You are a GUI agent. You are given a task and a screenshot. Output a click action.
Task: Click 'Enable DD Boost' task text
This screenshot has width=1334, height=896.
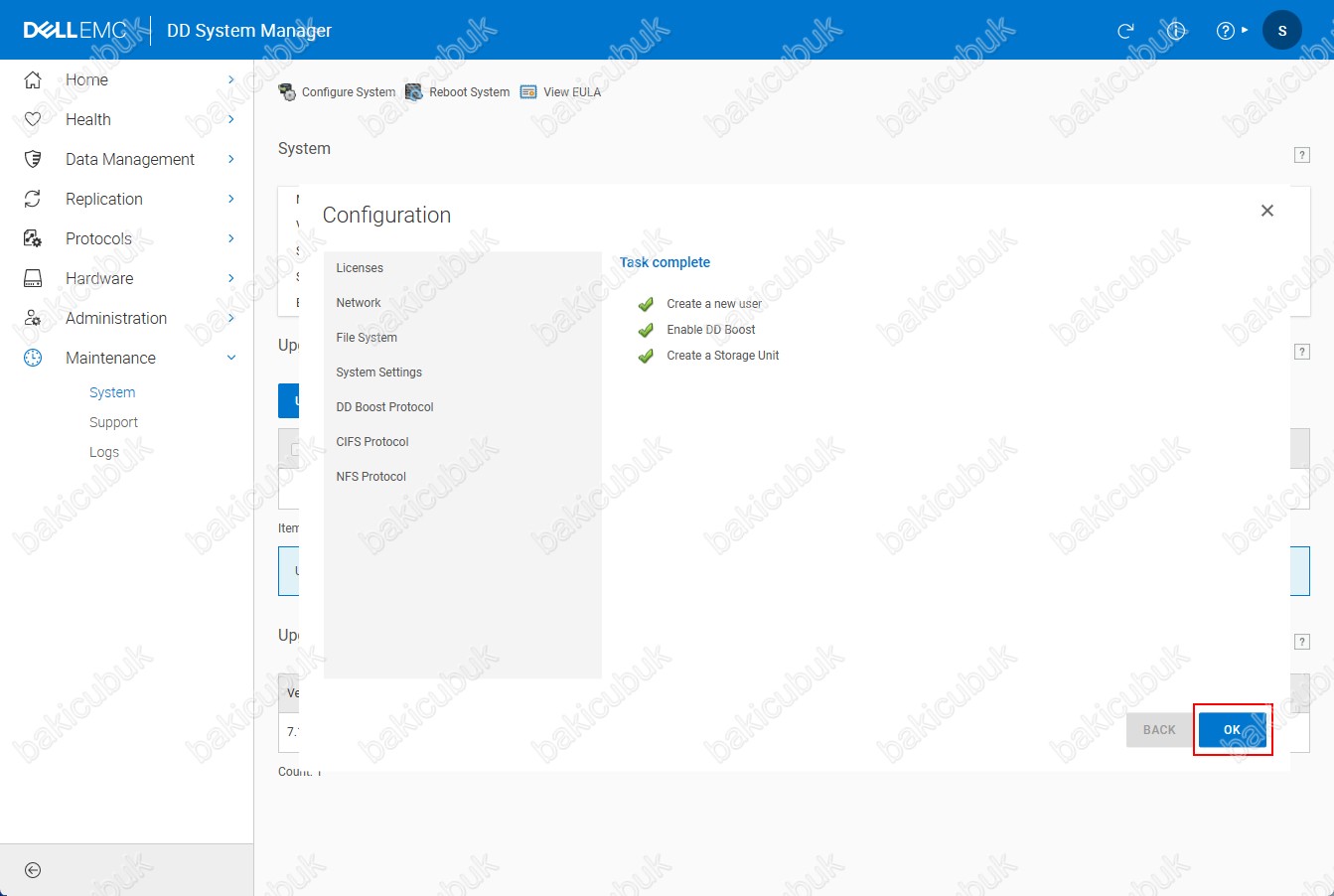tap(711, 330)
